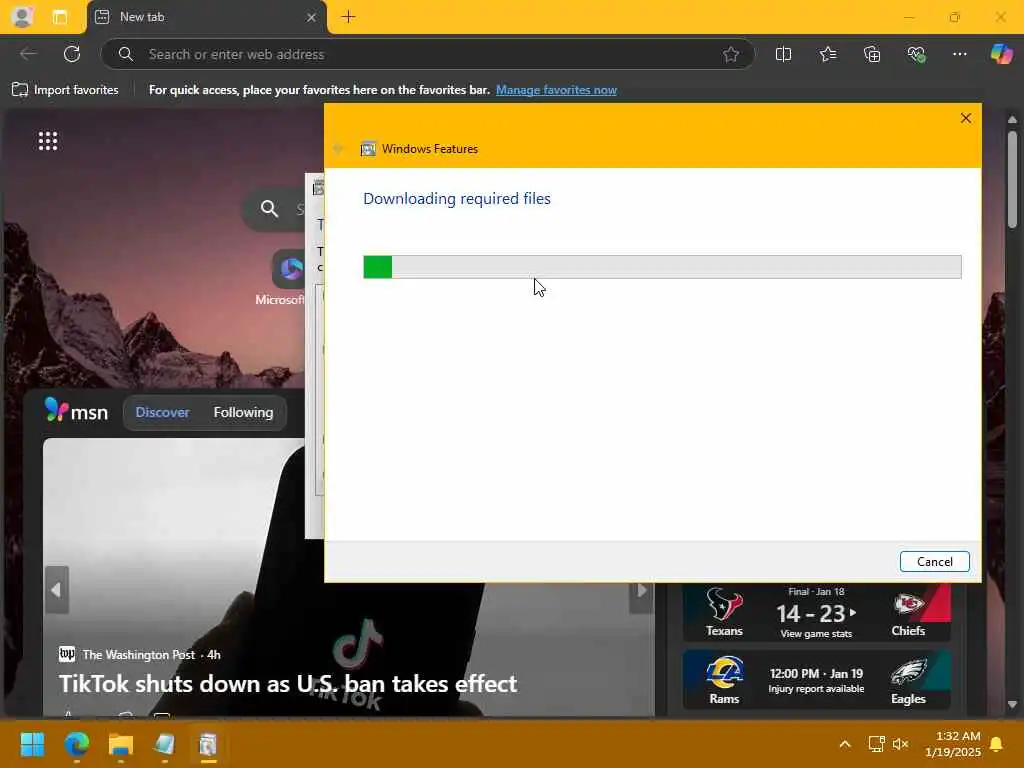1024x768 pixels.
Task: Refresh the page
Action: coord(72,54)
